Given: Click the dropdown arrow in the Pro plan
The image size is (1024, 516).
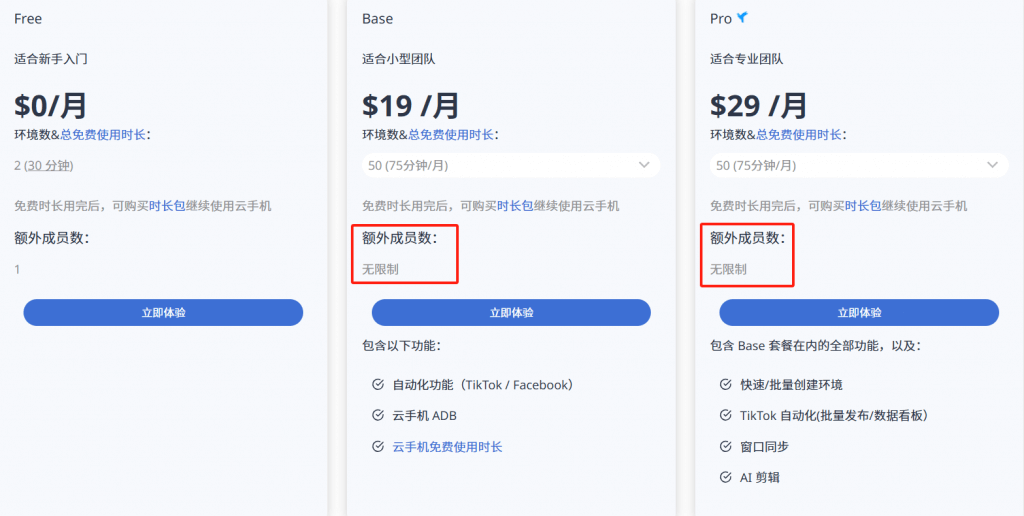Looking at the screenshot, I should (x=992, y=165).
